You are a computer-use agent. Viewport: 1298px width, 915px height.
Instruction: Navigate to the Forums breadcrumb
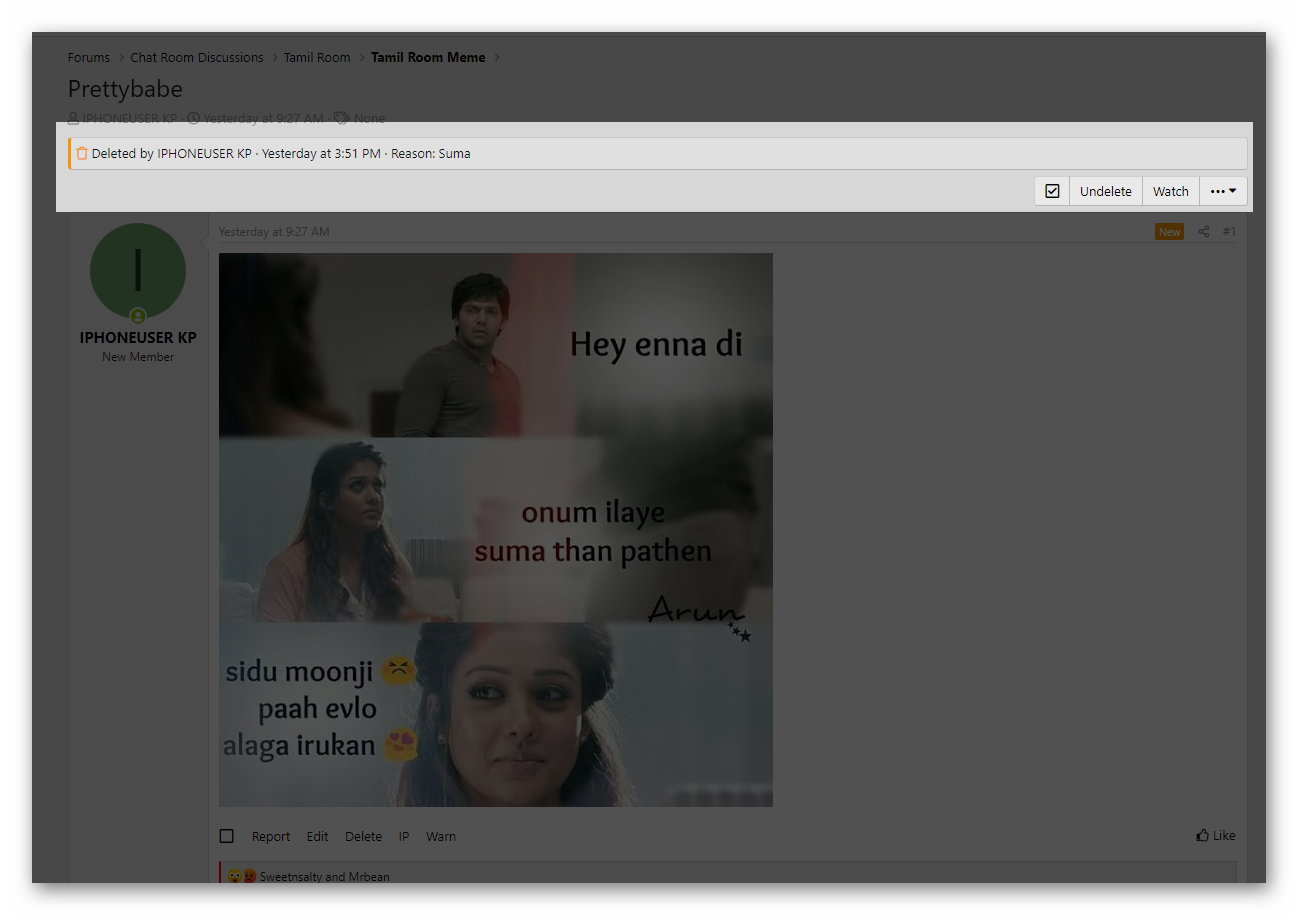[x=89, y=57]
